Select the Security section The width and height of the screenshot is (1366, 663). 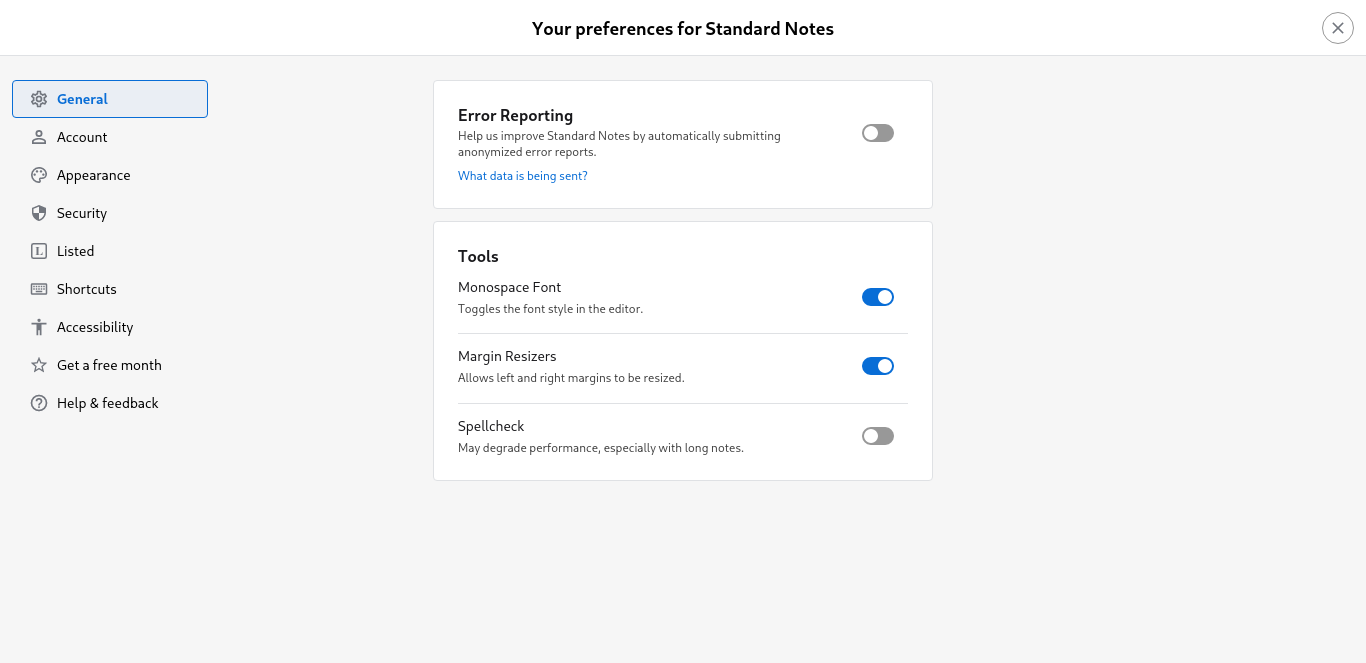pyautogui.click(x=82, y=213)
